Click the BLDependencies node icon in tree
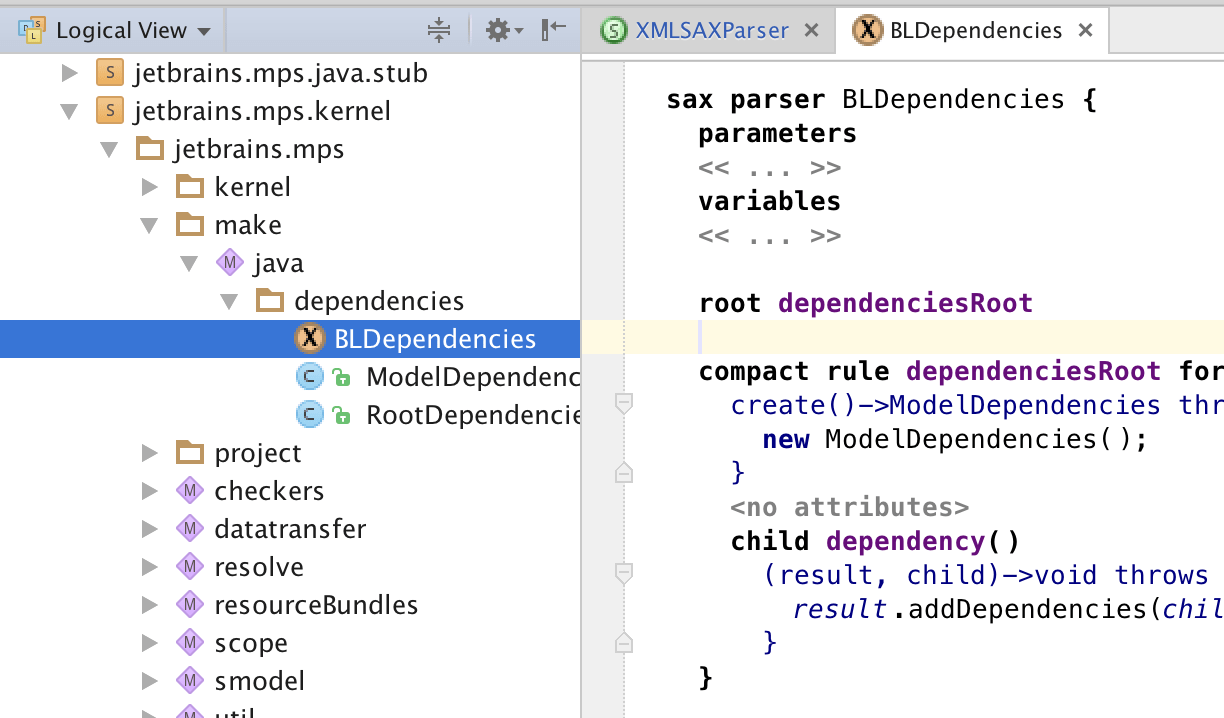 (310, 339)
